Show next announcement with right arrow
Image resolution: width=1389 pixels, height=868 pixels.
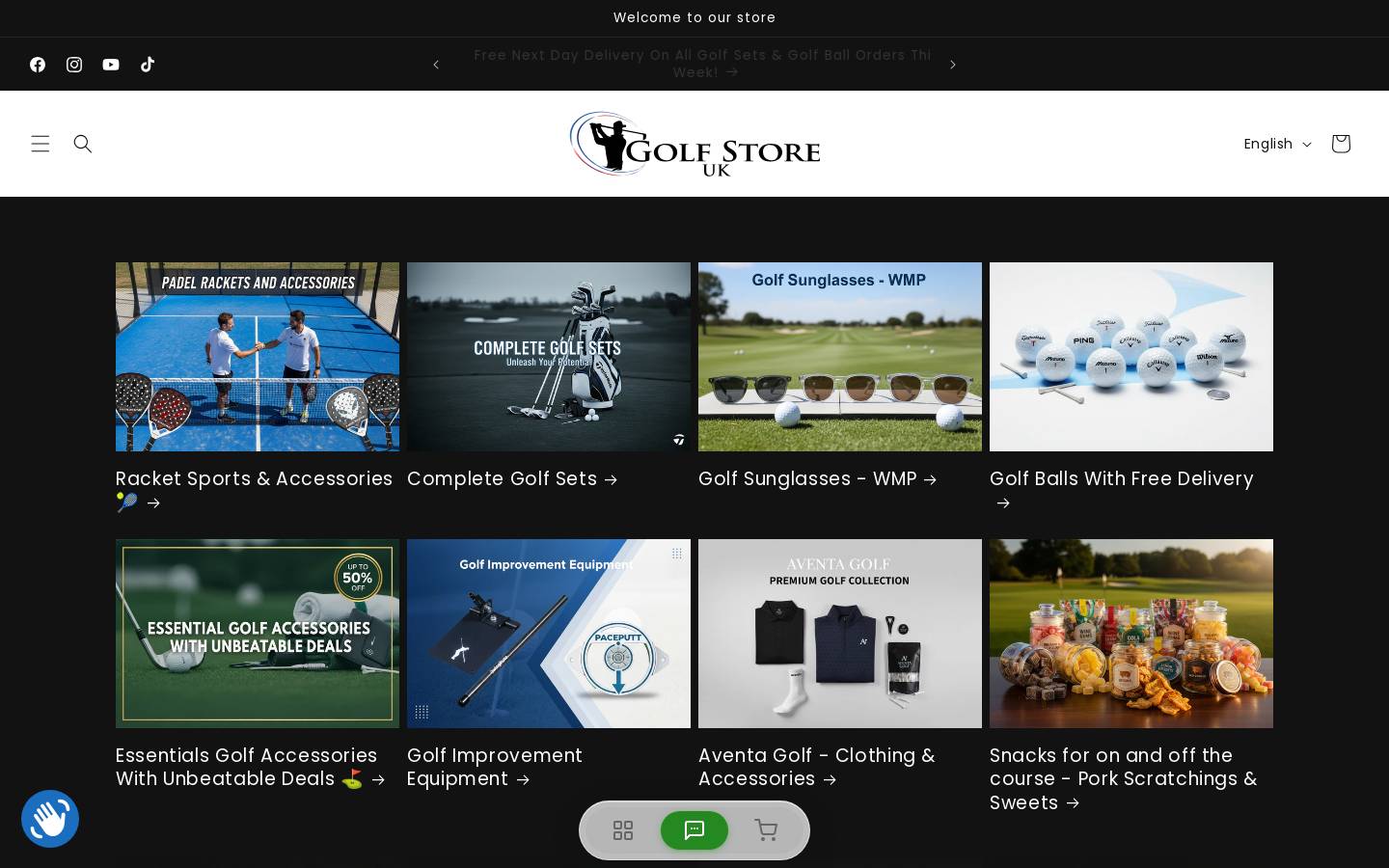click(953, 65)
